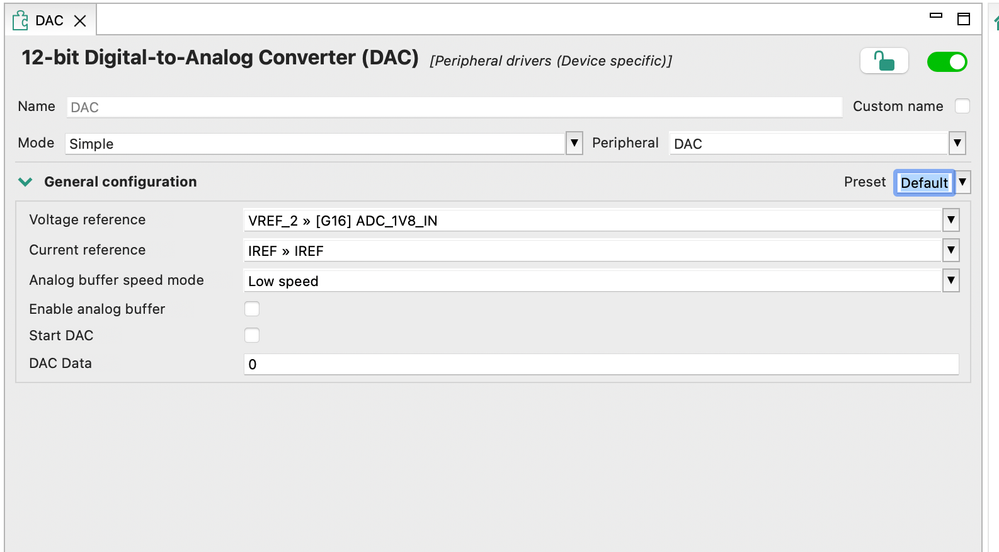The height and width of the screenshot is (552, 999).
Task: Click the DAC Data input field
Action: pyautogui.click(x=600, y=364)
